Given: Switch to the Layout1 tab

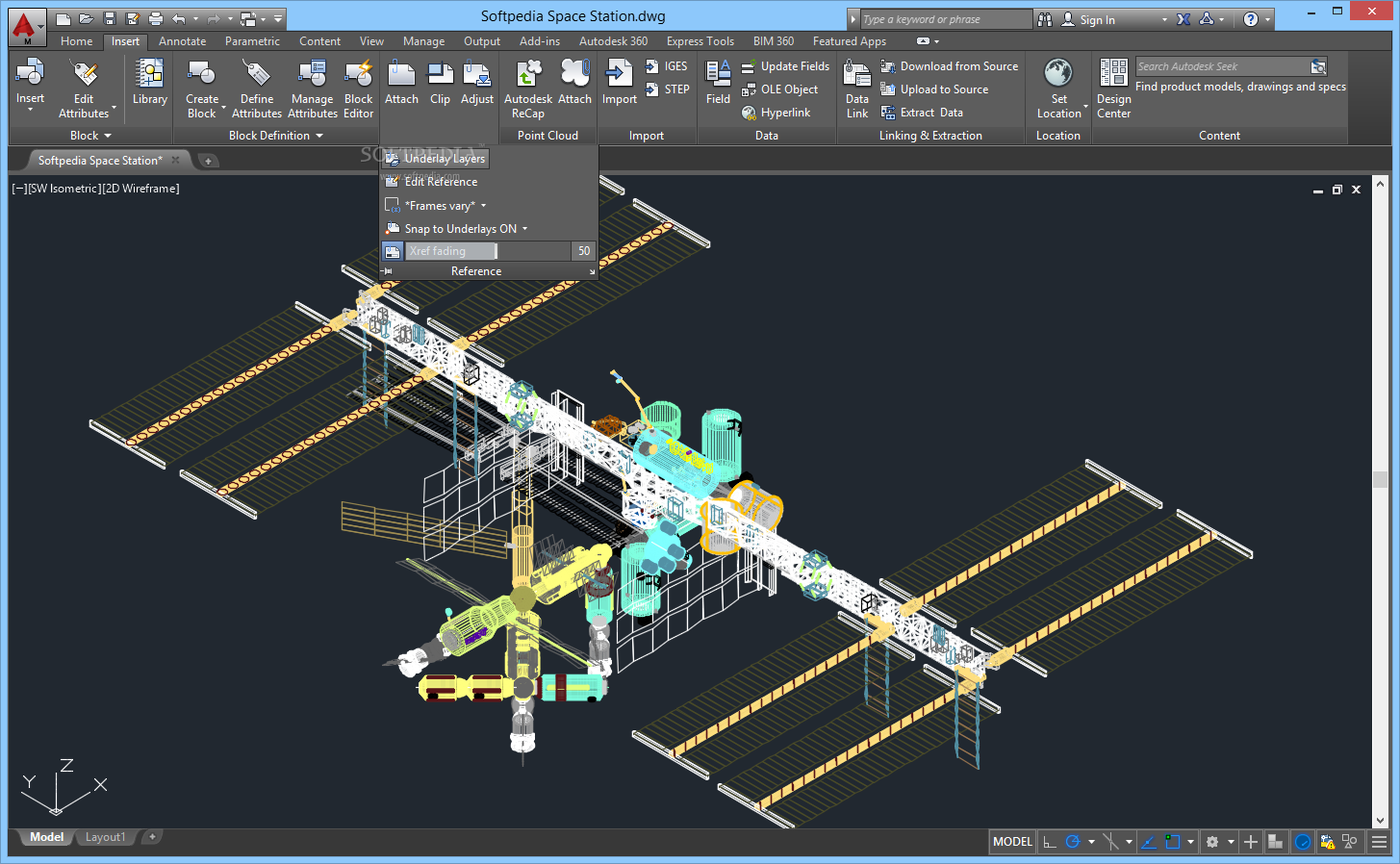Looking at the screenshot, I should click(x=105, y=837).
